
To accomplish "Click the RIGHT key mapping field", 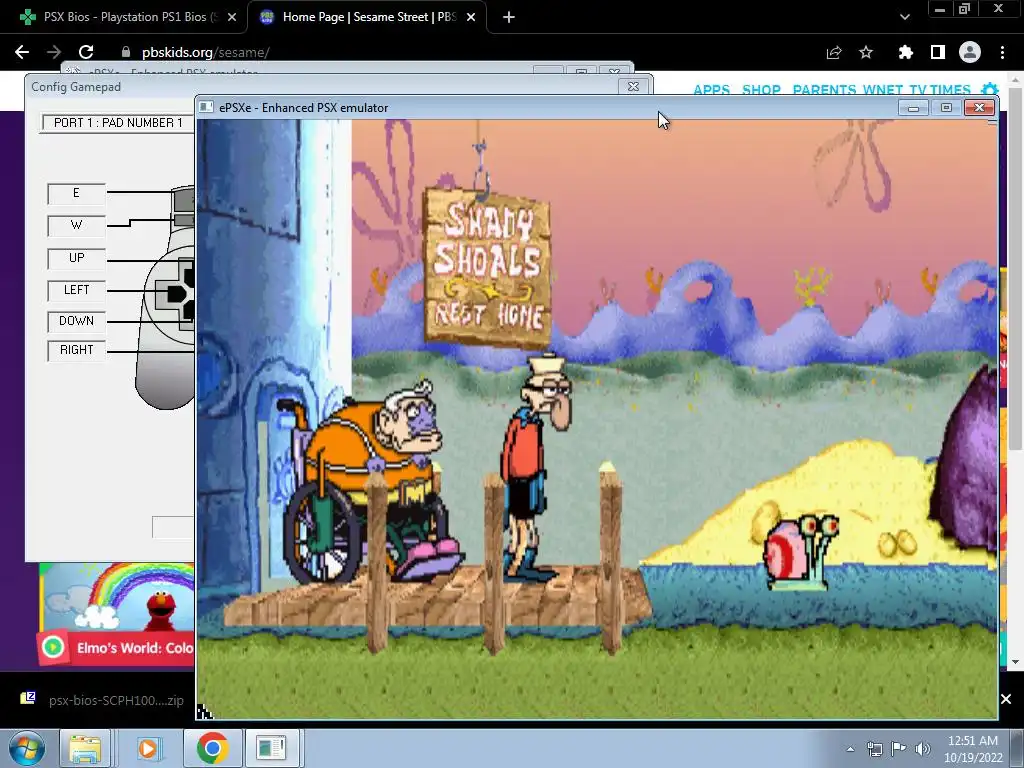I will (x=76, y=350).
